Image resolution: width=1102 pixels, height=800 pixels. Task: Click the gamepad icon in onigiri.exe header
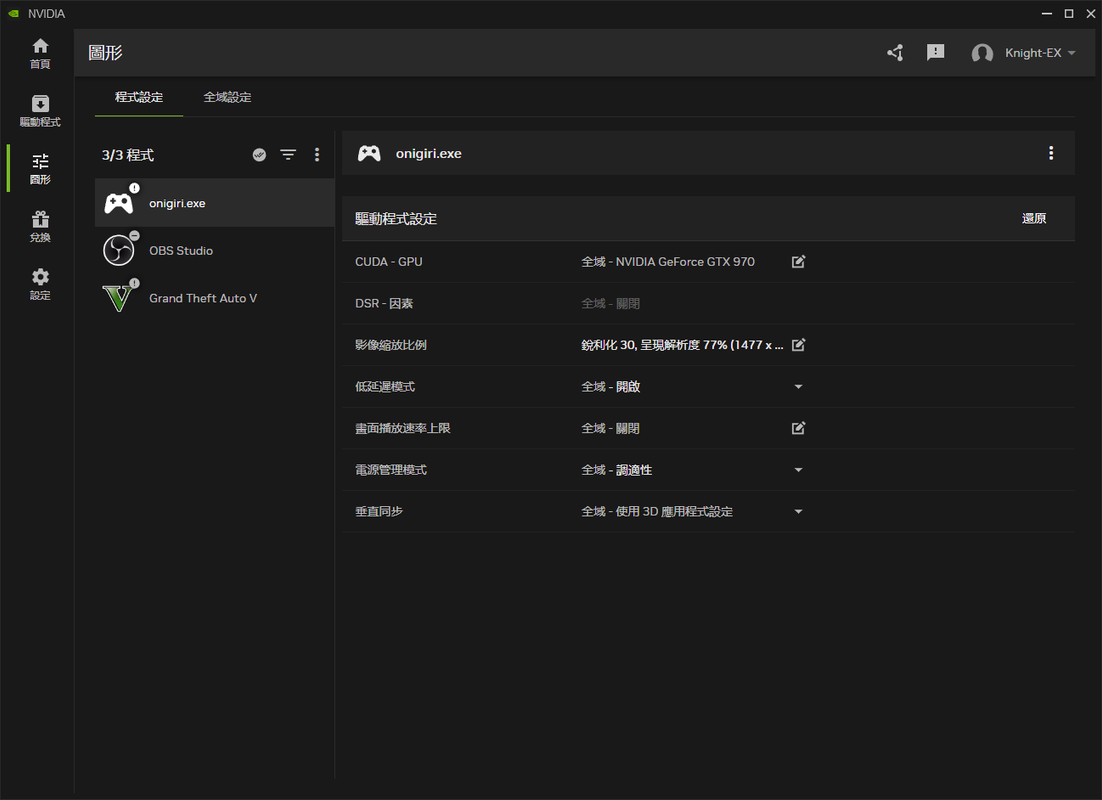point(369,153)
